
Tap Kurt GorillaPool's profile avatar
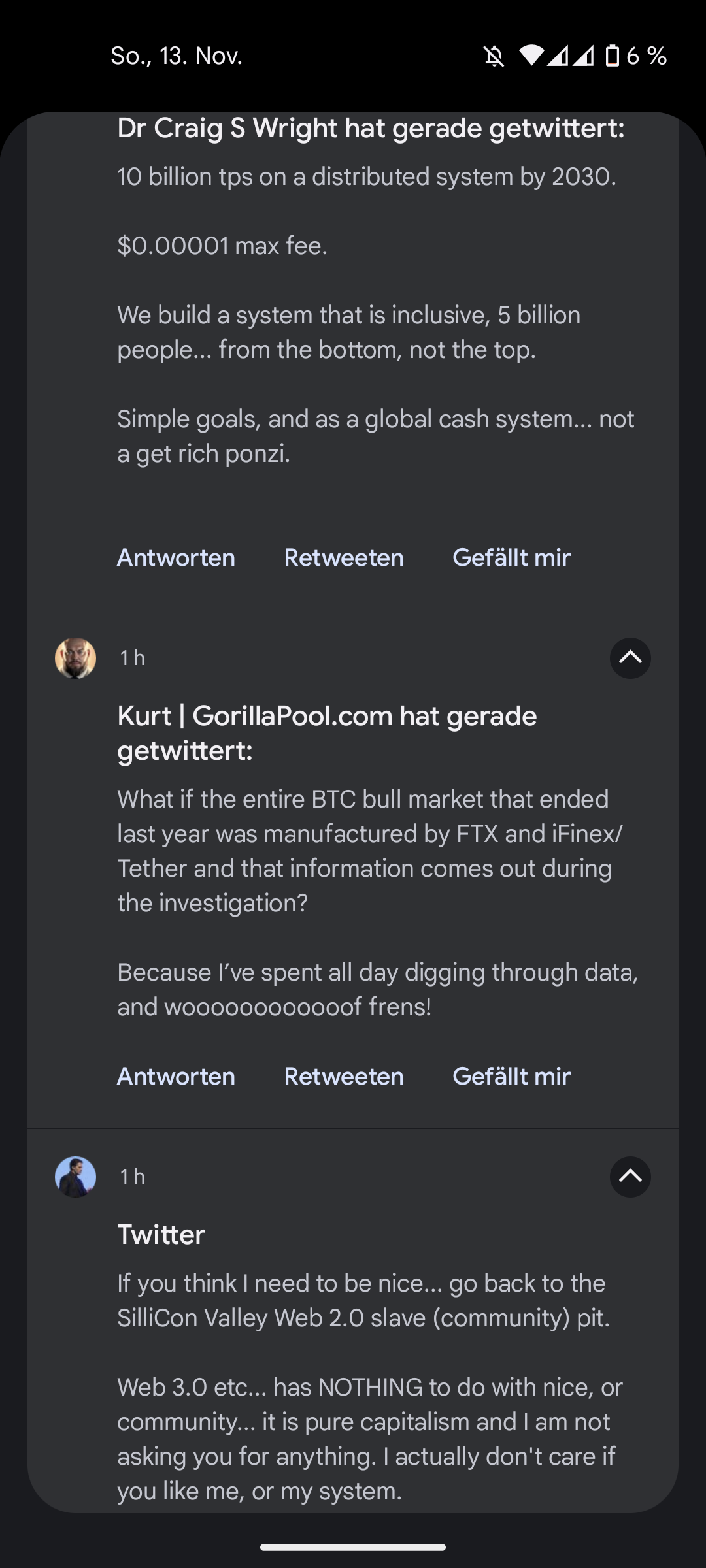pos(75,658)
